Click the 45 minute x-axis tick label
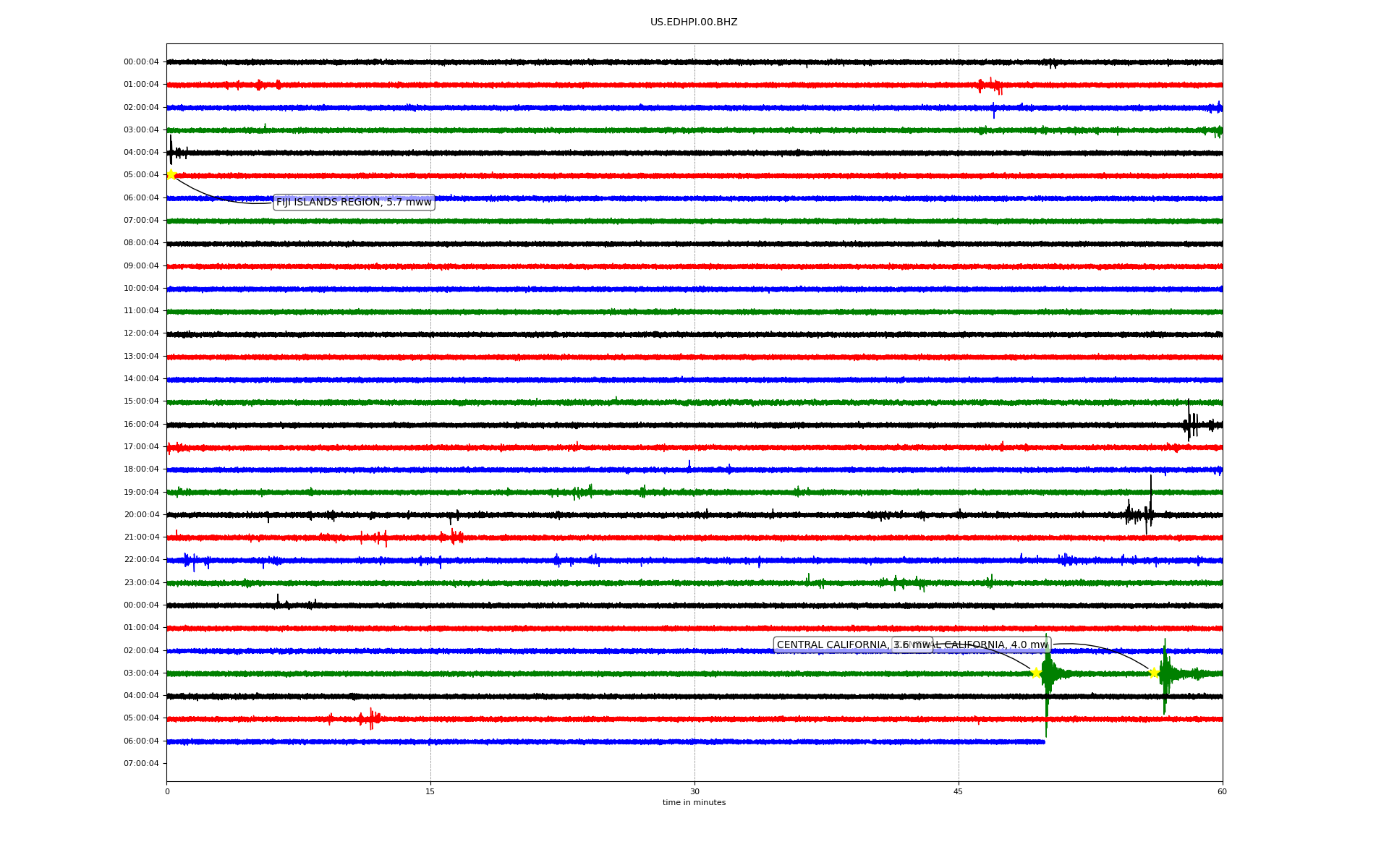The width and height of the screenshot is (1389, 868). coord(959,791)
